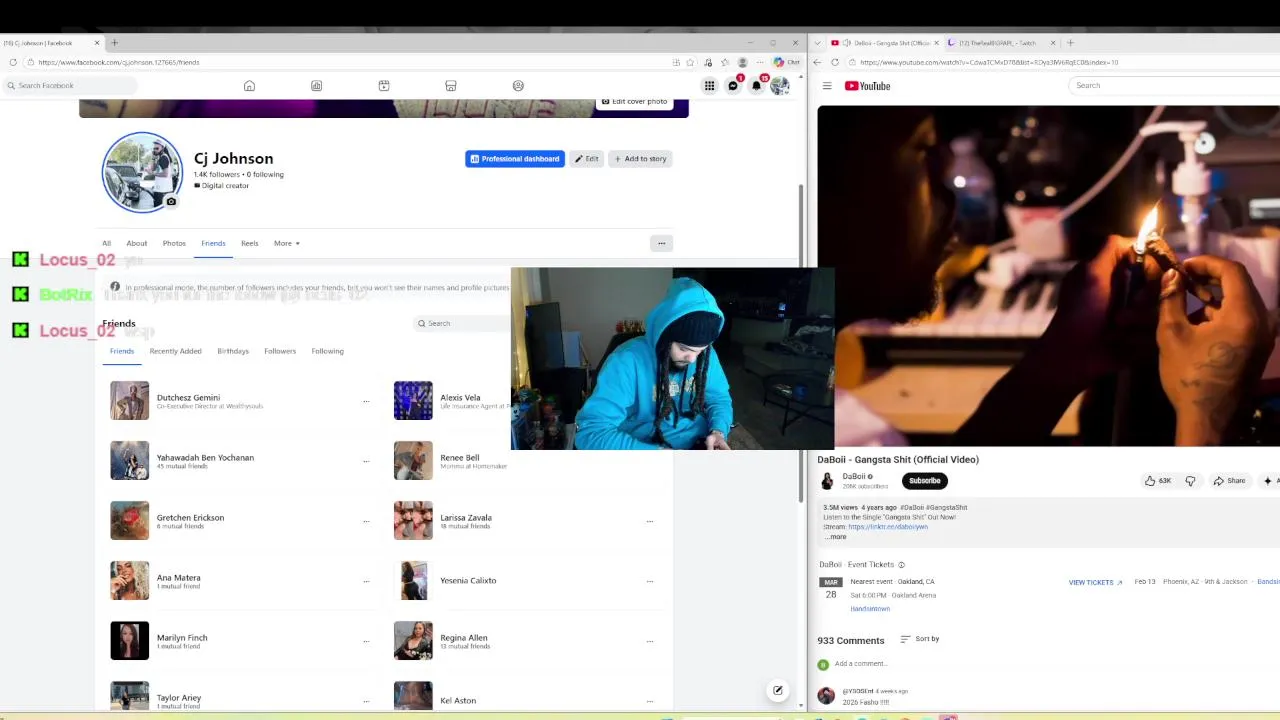
Task: Select the Recently Added friends tab
Action: point(175,351)
